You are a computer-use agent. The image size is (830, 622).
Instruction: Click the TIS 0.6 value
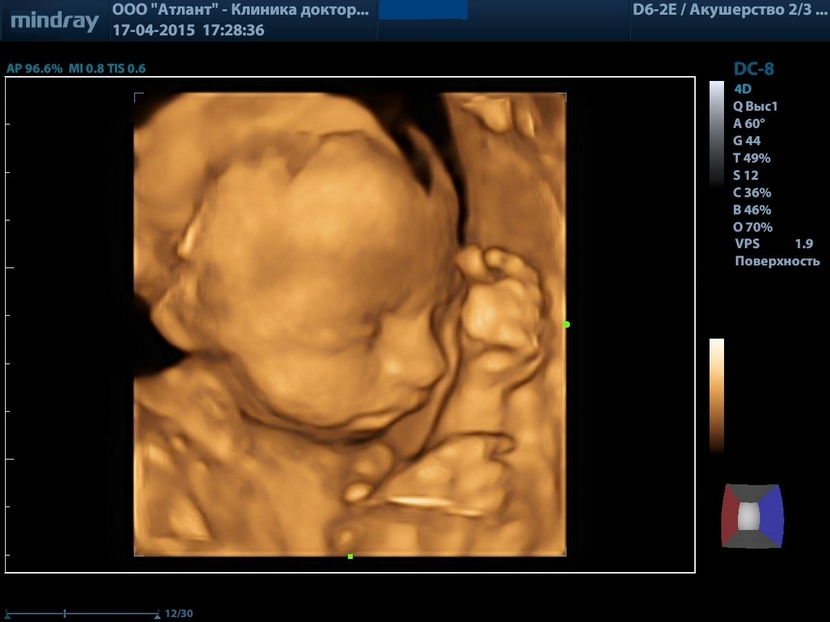coord(127,68)
